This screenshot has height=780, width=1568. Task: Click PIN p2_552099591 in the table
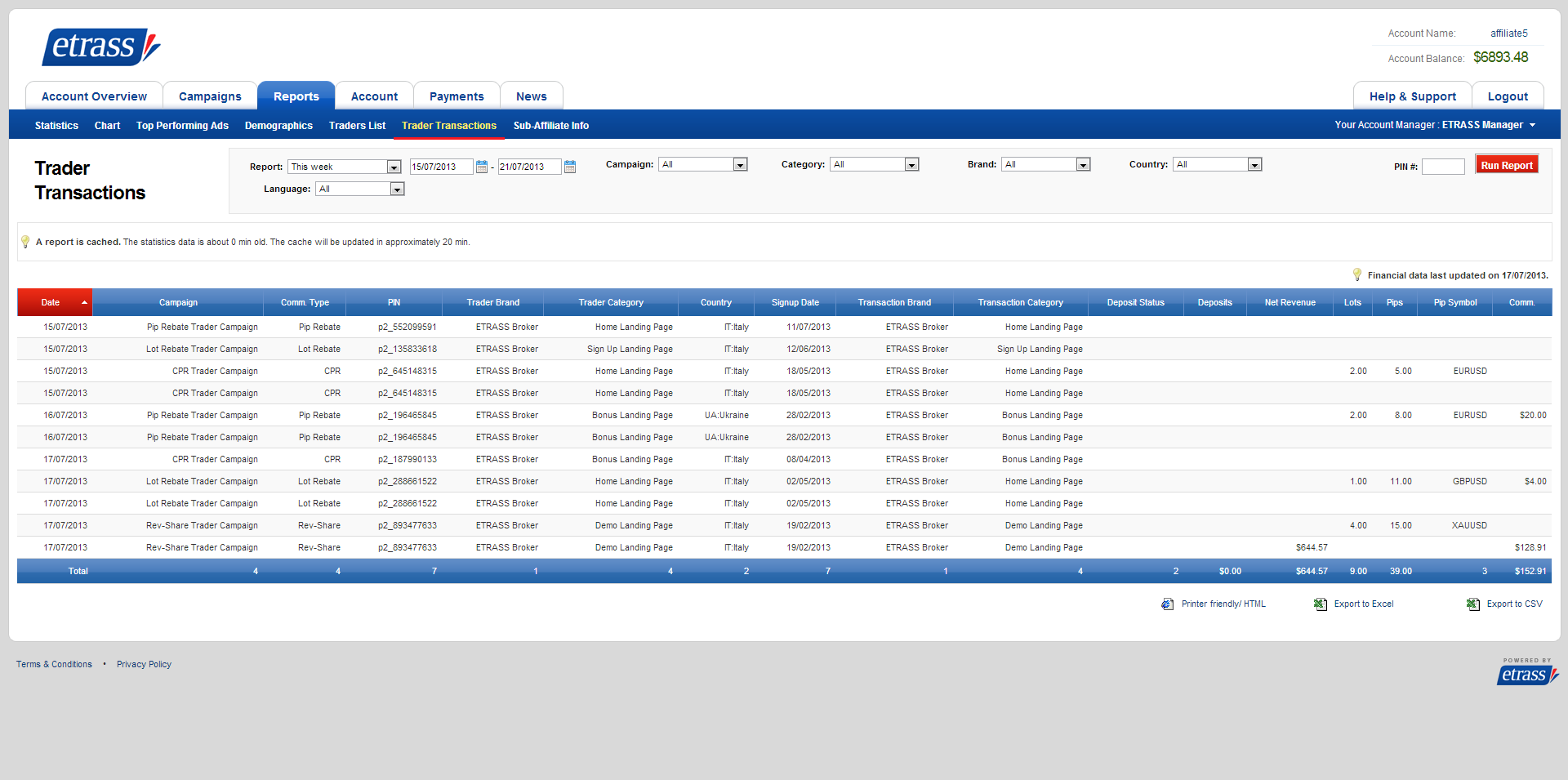tap(407, 328)
